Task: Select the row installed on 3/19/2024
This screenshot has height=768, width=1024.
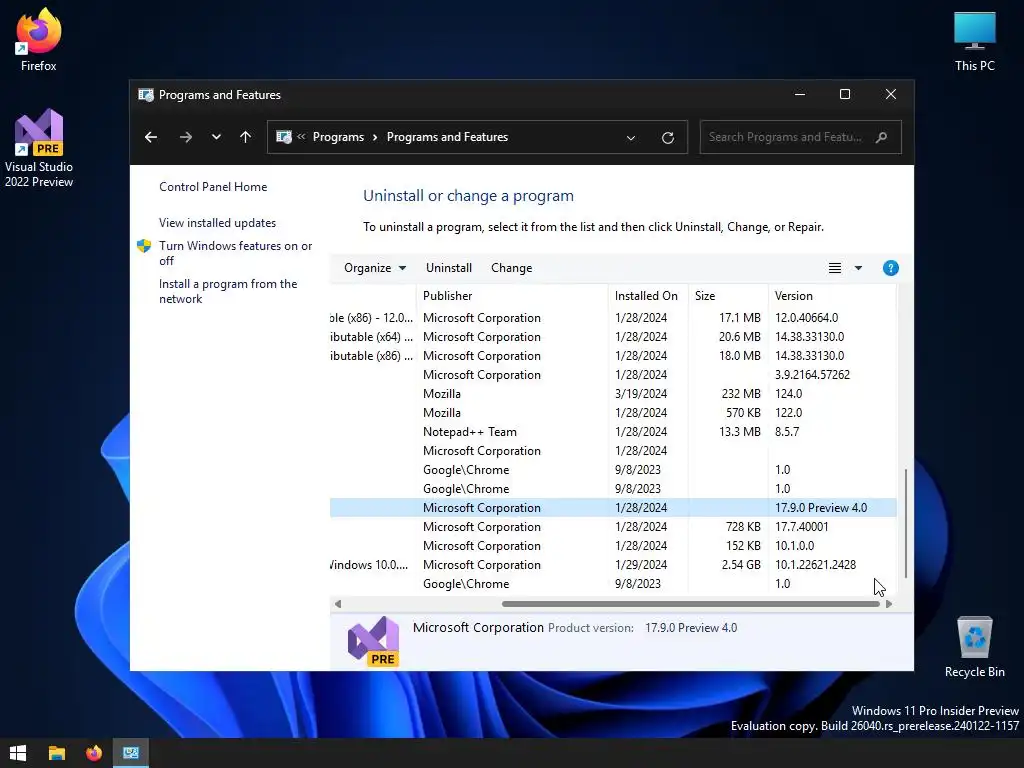Action: pos(613,394)
